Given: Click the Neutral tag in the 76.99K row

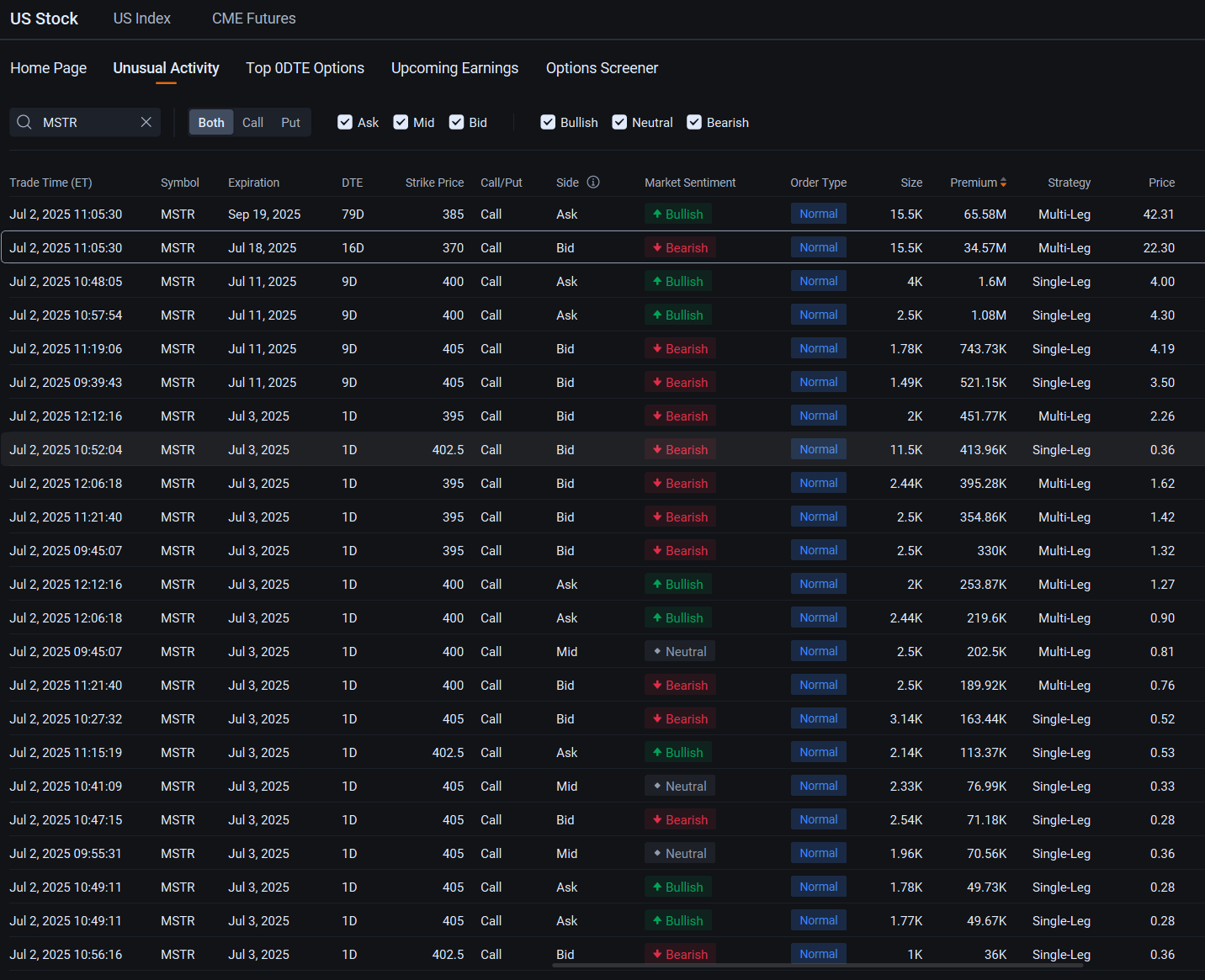Looking at the screenshot, I should [x=680, y=786].
